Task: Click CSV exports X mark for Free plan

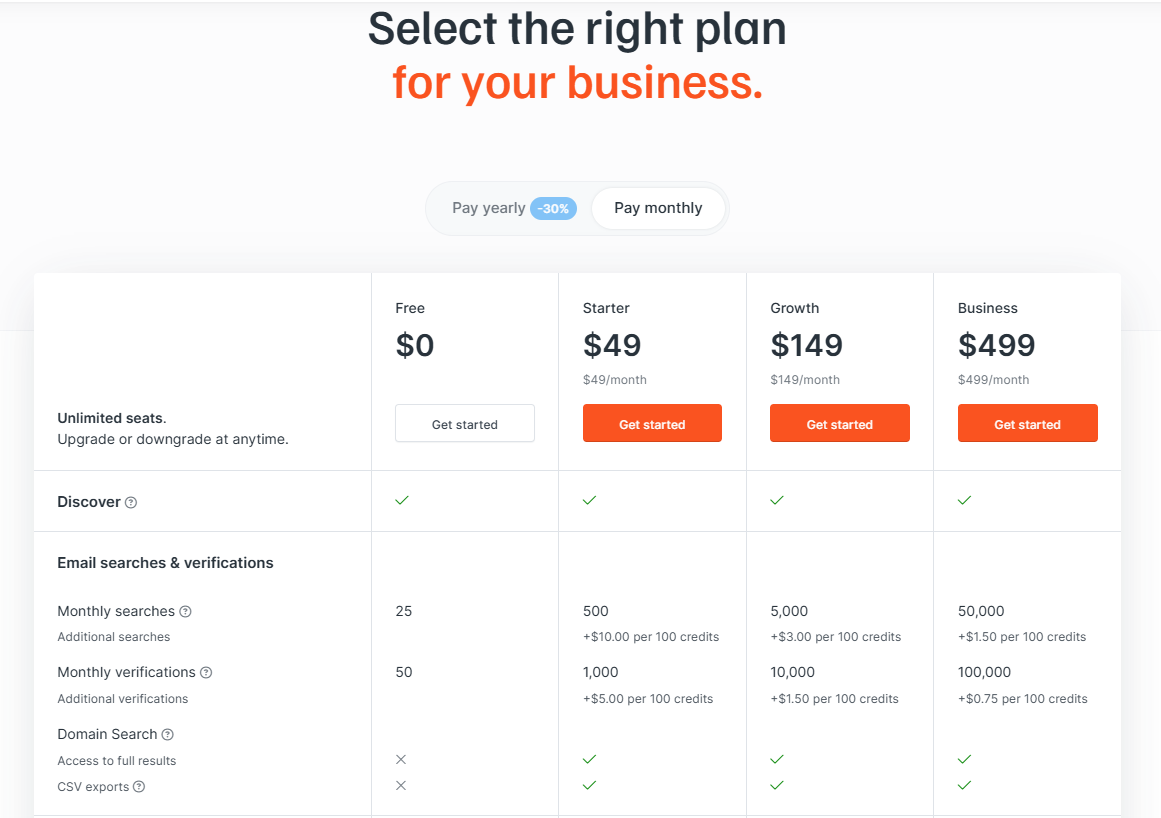Action: pyautogui.click(x=401, y=786)
